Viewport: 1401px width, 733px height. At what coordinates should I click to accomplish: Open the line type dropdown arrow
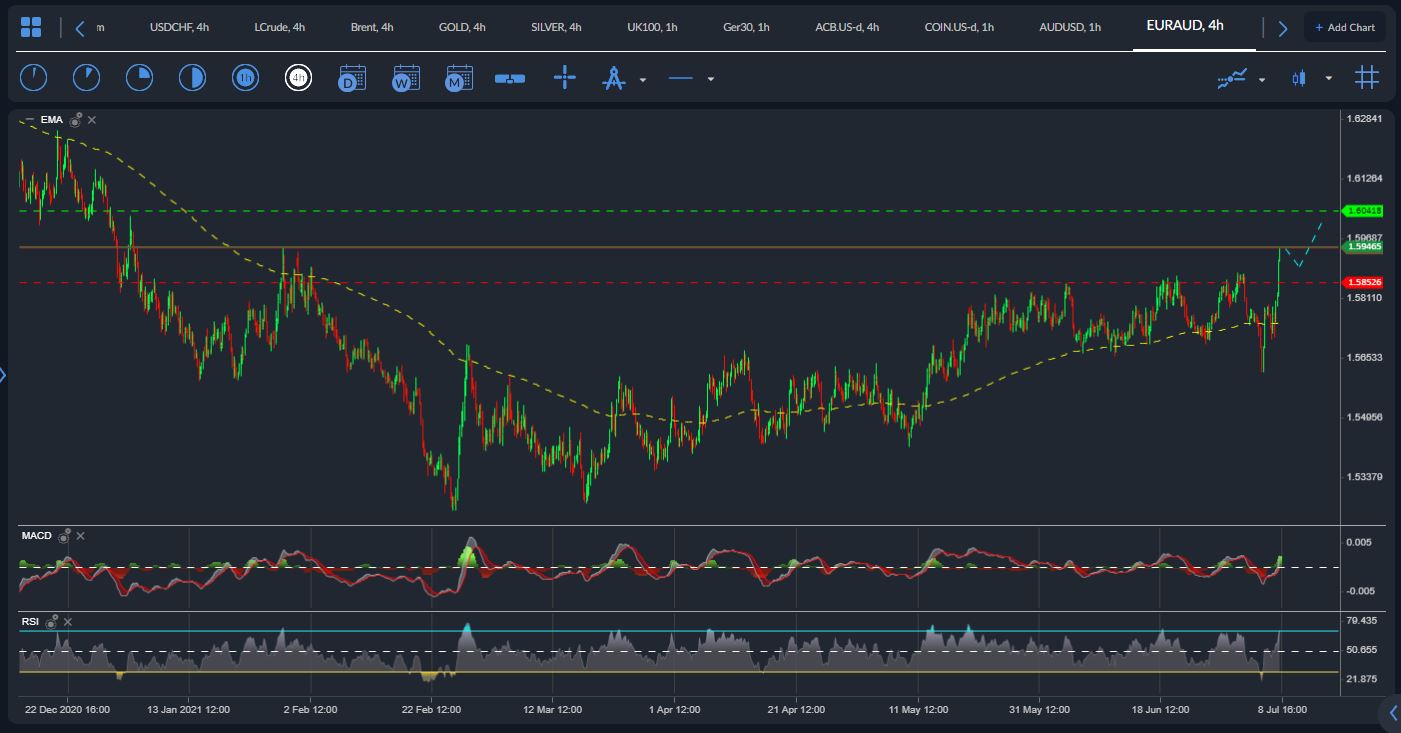coord(711,79)
